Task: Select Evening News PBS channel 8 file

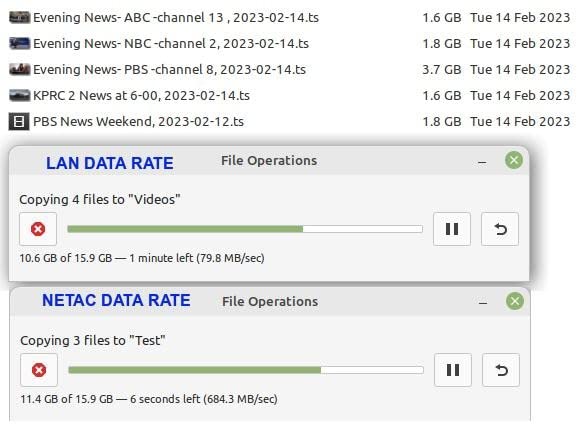Action: (x=289, y=69)
